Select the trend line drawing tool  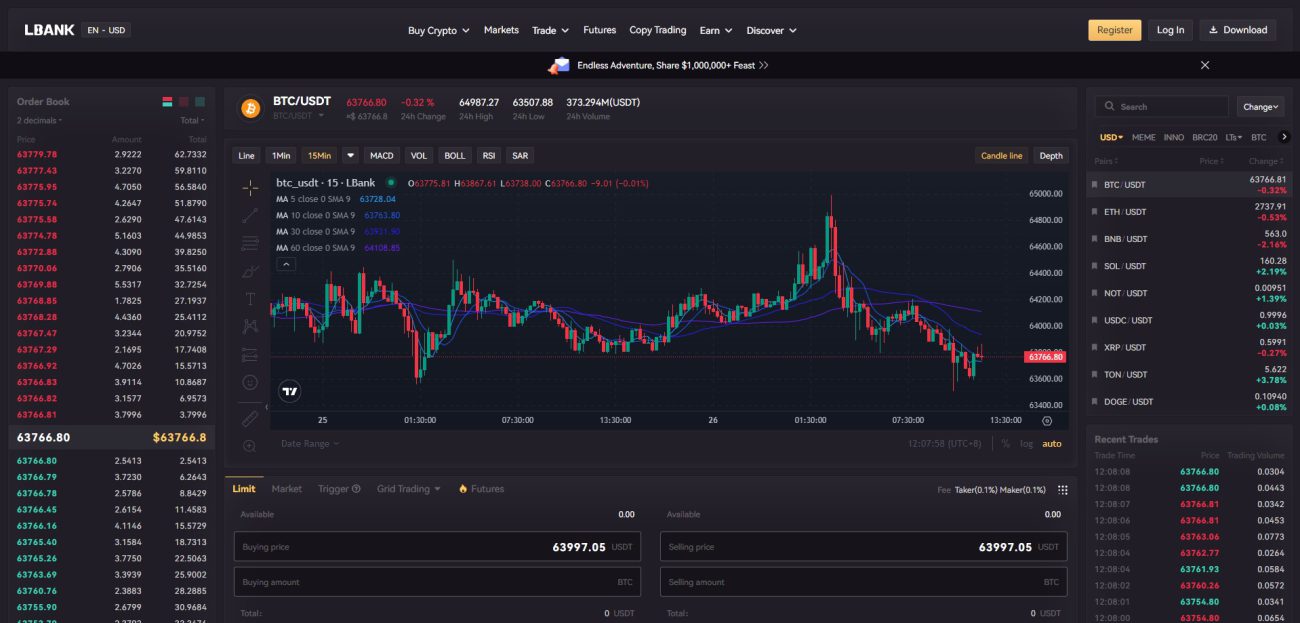click(250, 215)
